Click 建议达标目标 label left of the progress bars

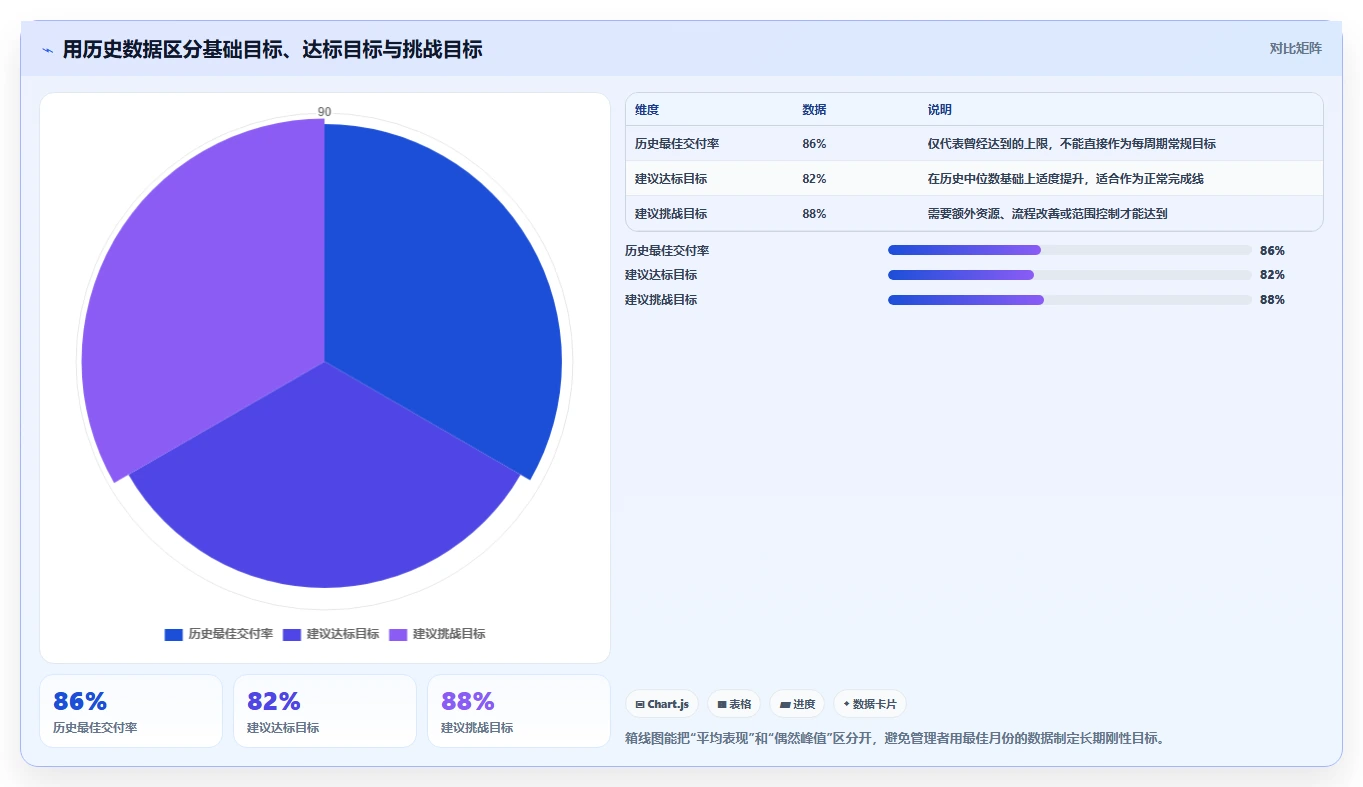coord(661,275)
